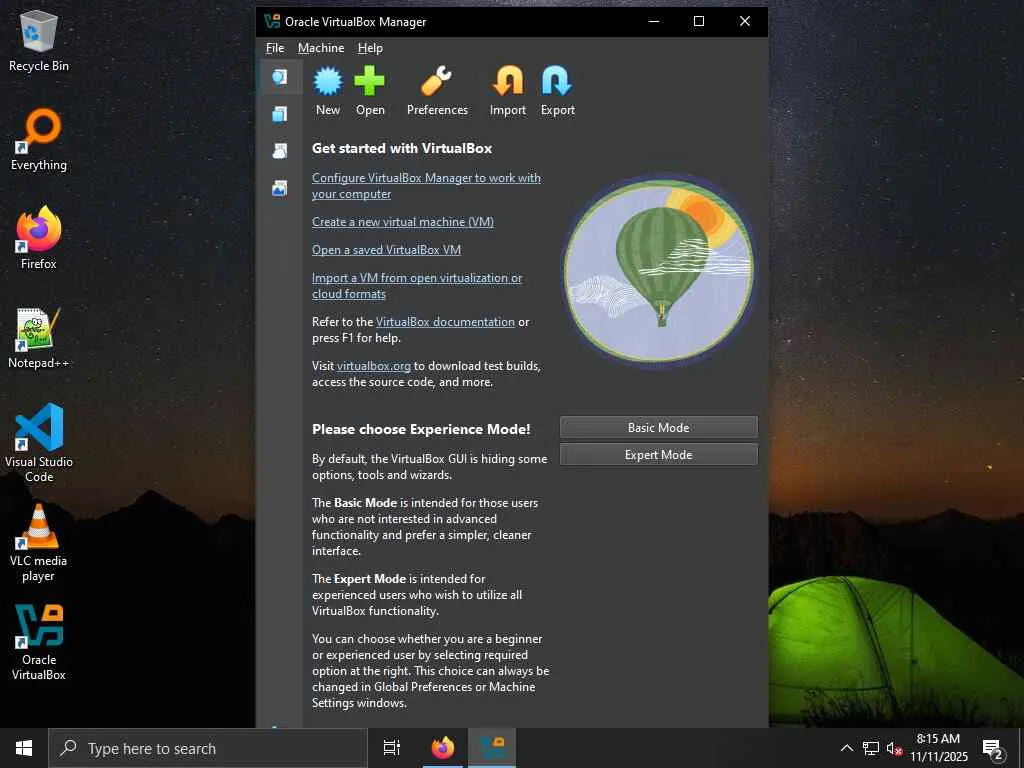Click the Expert Mode button
The height and width of the screenshot is (768, 1024).
pyautogui.click(x=658, y=455)
